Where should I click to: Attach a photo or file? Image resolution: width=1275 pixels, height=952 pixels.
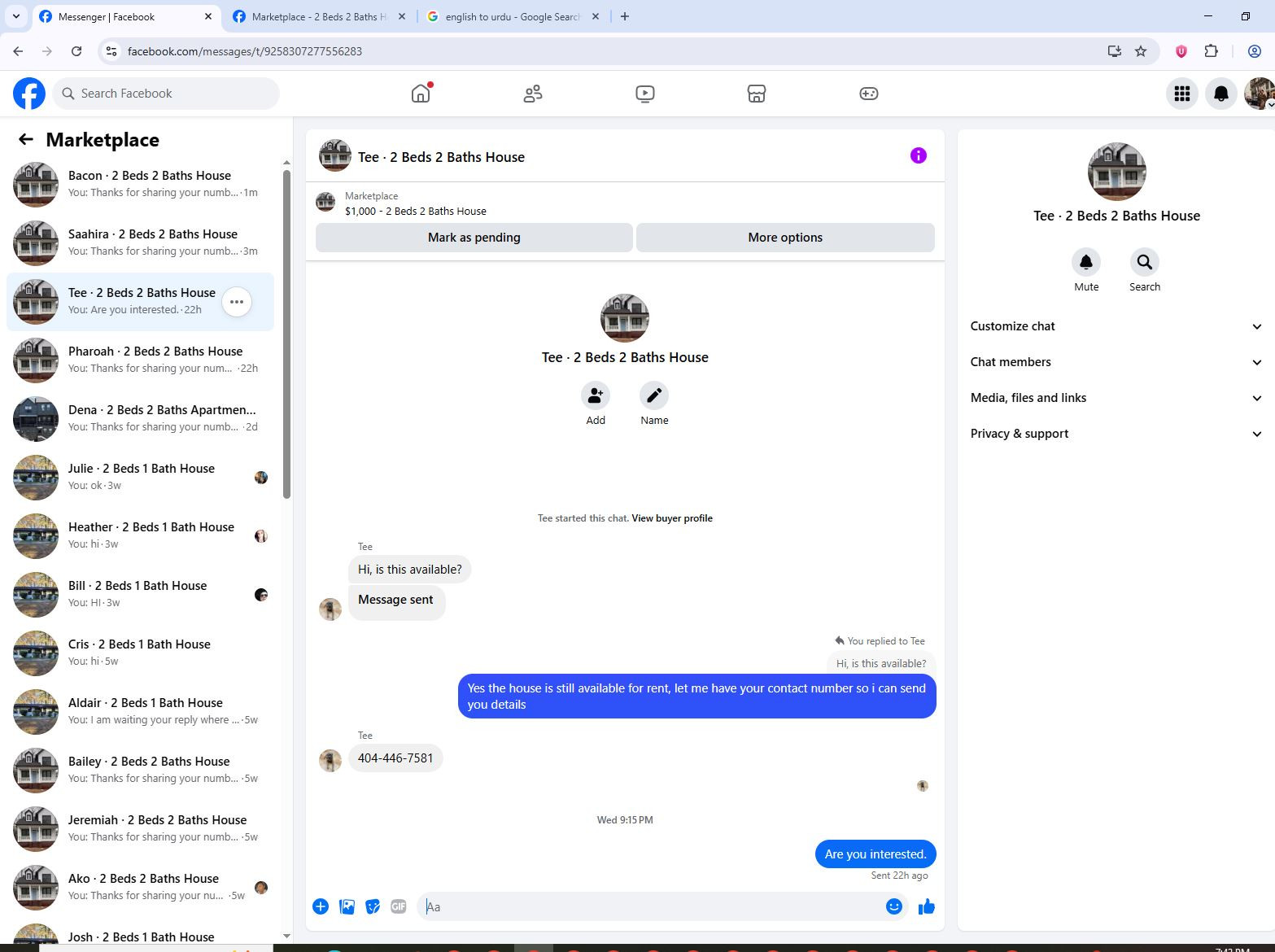tap(347, 906)
